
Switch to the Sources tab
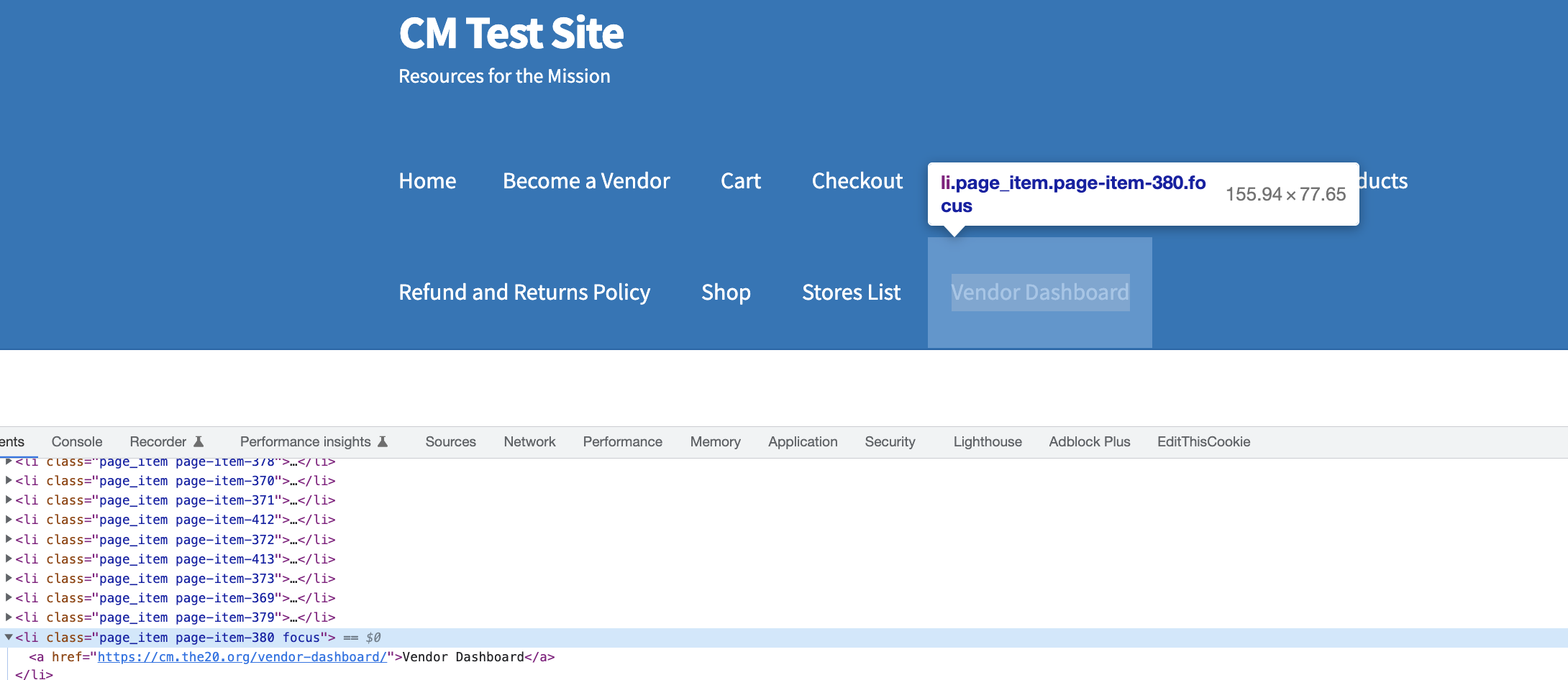point(451,441)
